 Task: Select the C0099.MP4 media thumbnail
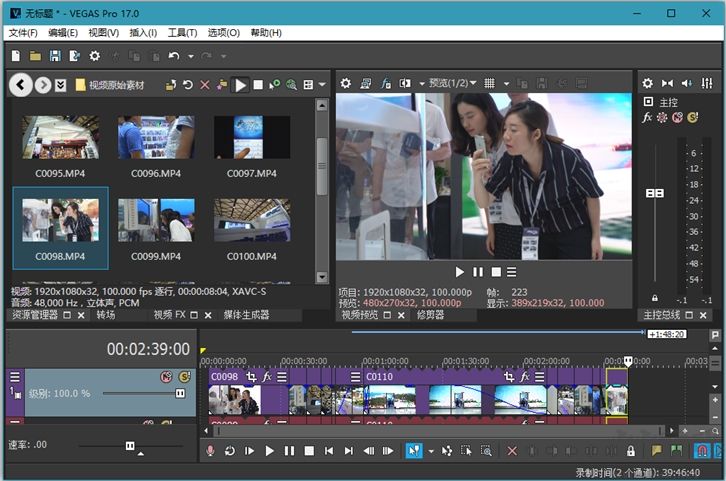[155, 219]
